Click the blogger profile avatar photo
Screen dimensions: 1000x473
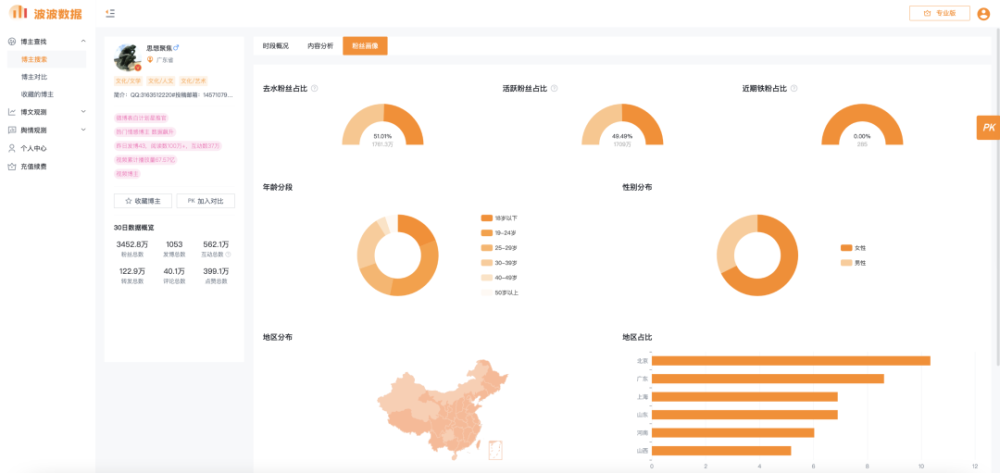[x=128, y=57]
